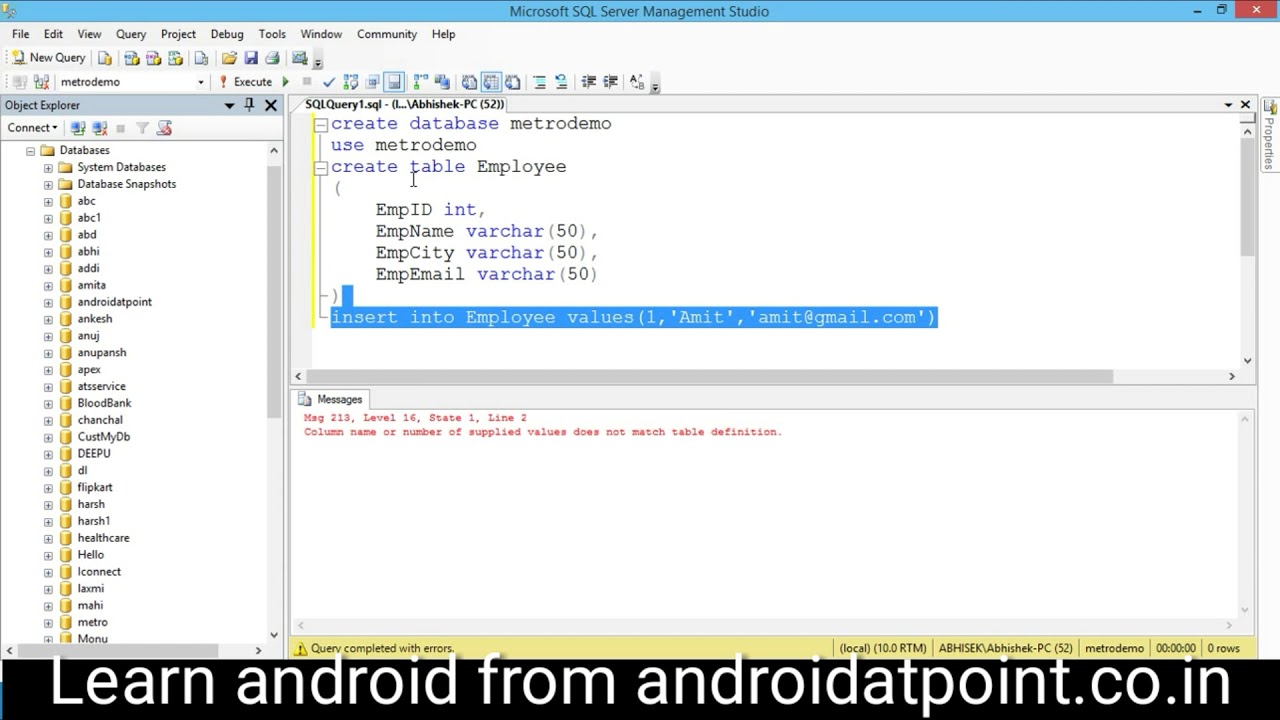Expand the System Databases node
This screenshot has width=1280, height=720.
[x=48, y=168]
